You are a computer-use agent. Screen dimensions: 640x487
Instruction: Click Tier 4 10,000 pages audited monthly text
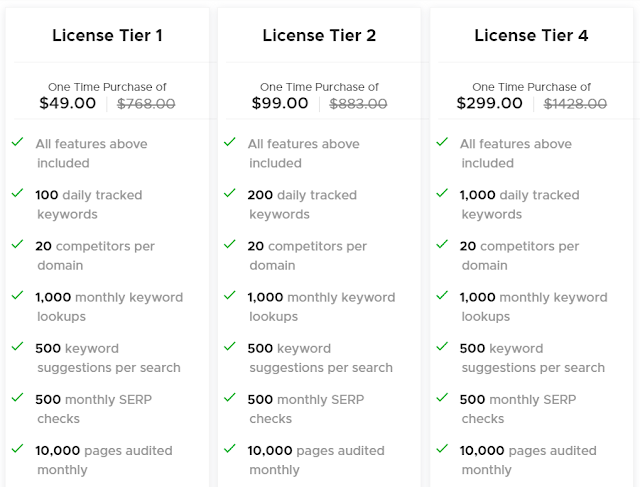click(x=528, y=460)
